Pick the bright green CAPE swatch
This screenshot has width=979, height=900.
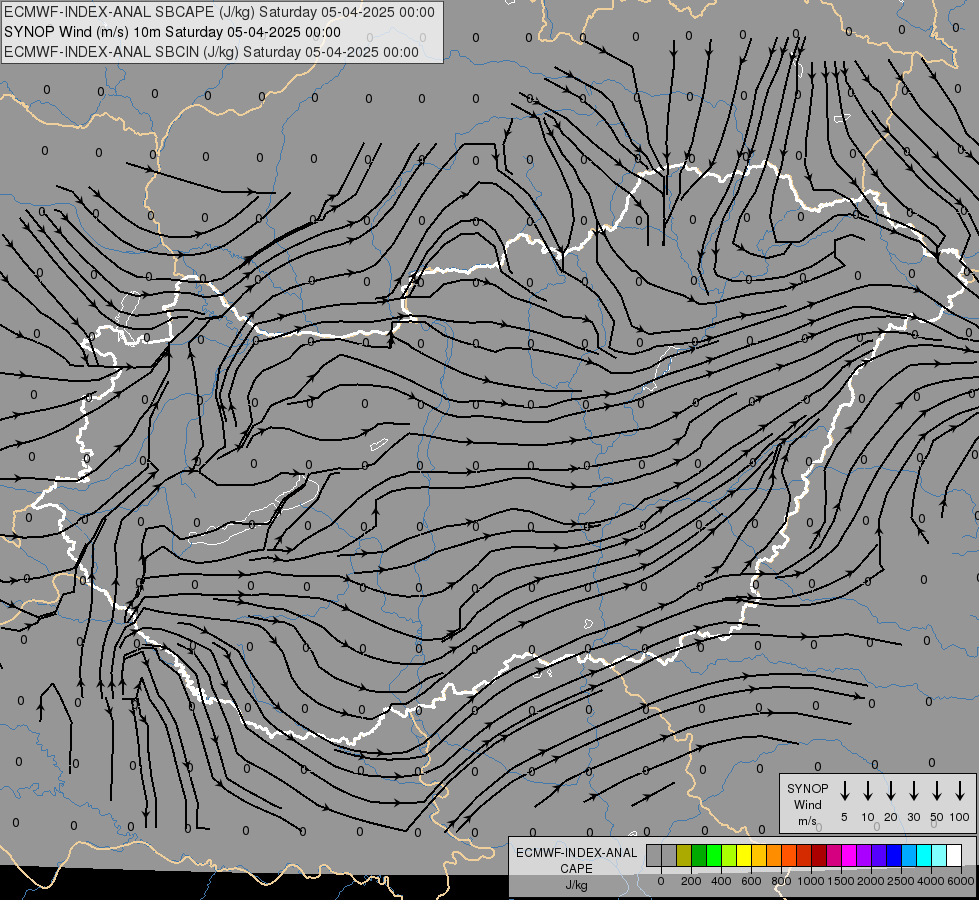(x=714, y=855)
